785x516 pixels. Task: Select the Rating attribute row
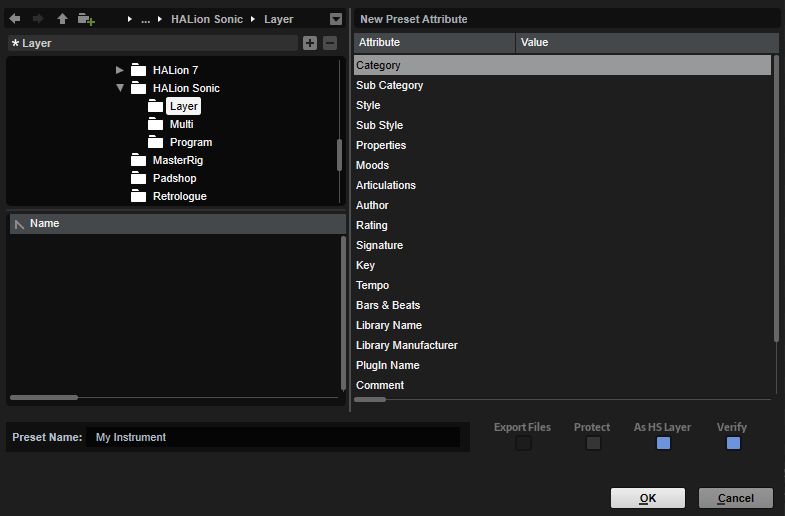563,225
